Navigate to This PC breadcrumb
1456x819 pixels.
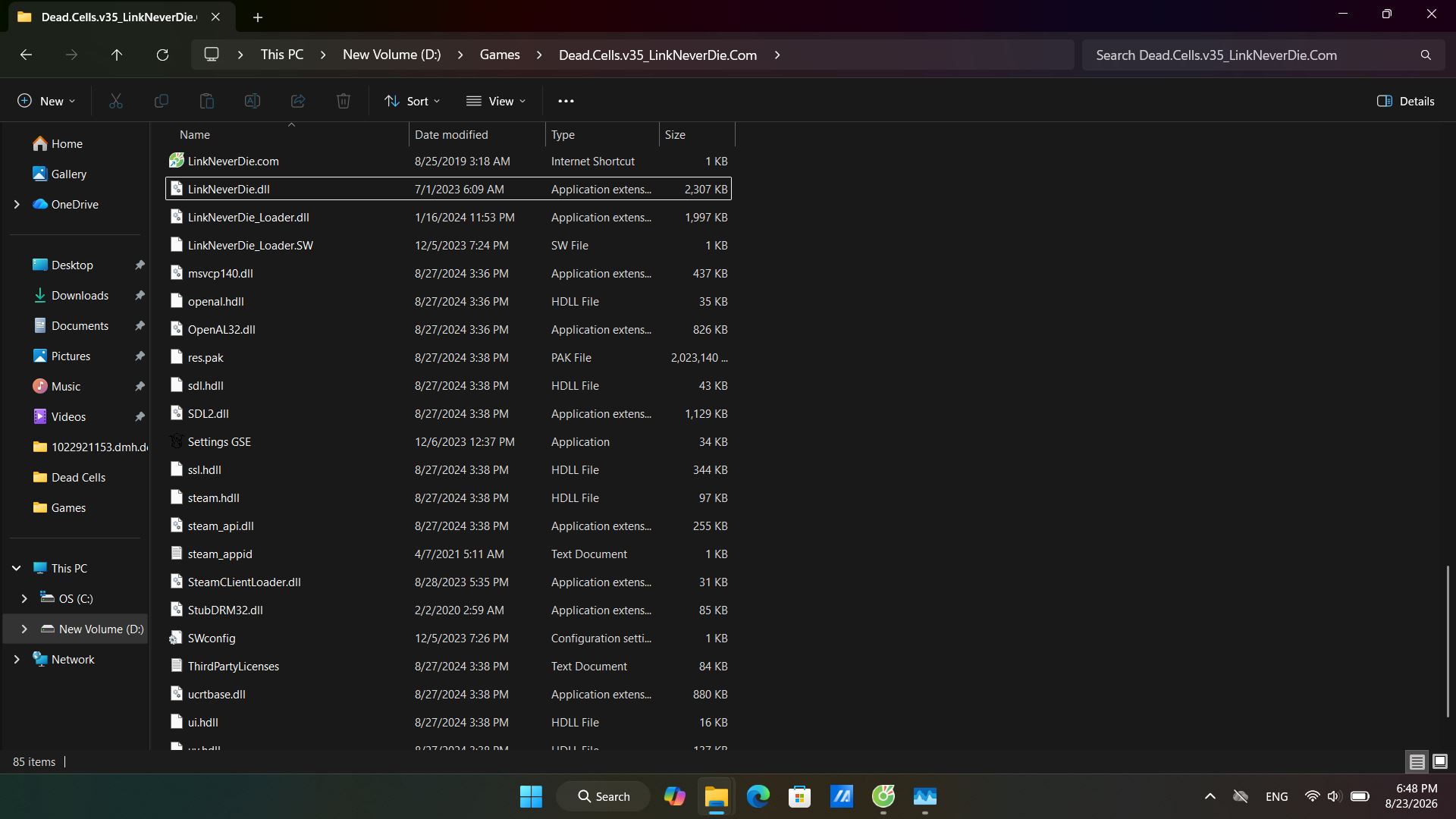282,55
